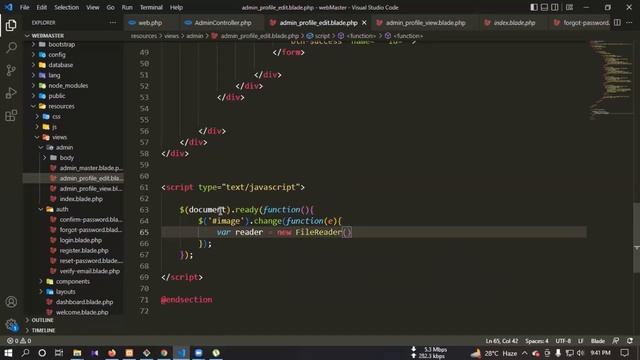Collapse the views folder
The width and height of the screenshot is (640, 360).
point(59,137)
